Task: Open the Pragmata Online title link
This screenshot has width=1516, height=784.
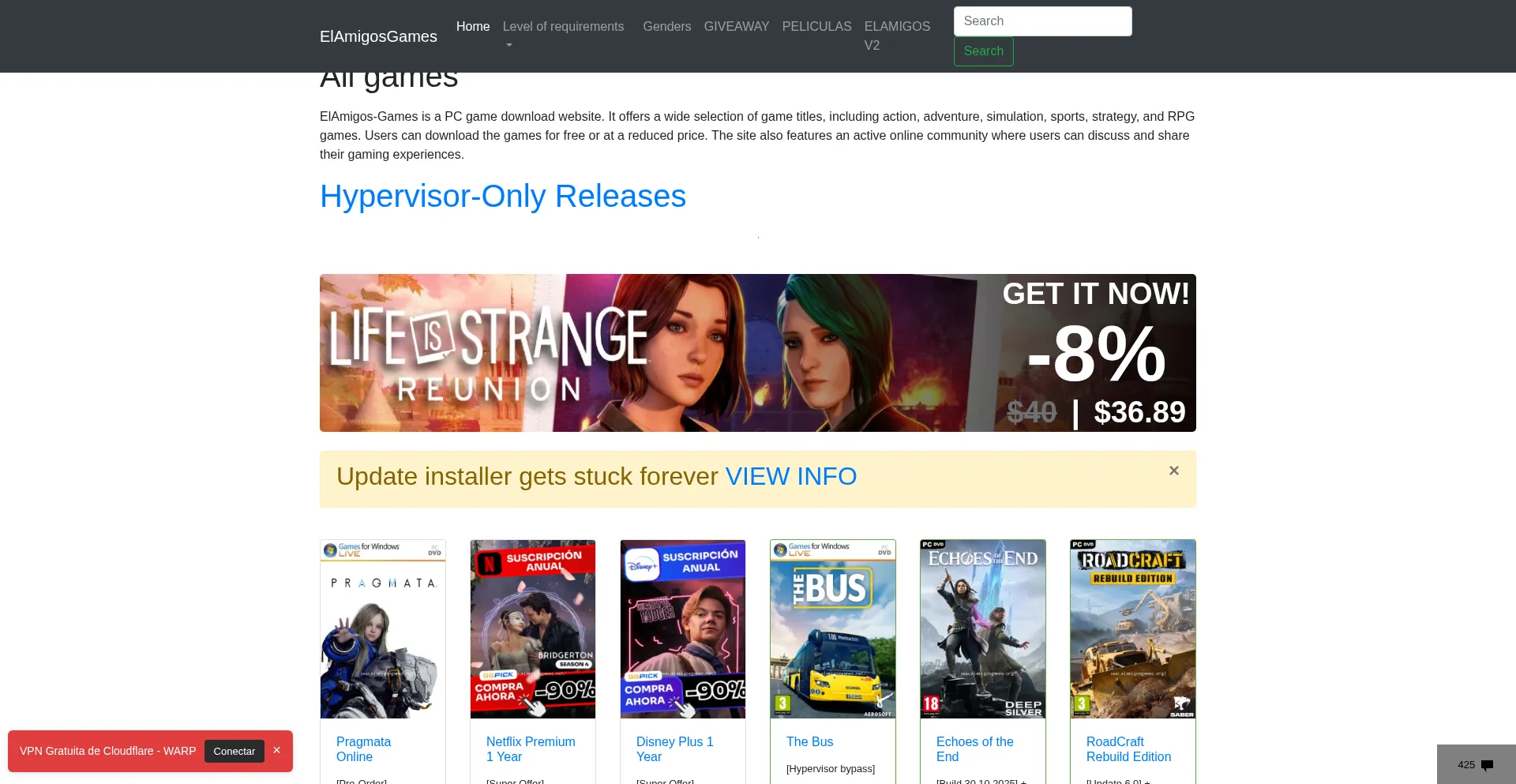Action: point(363,749)
